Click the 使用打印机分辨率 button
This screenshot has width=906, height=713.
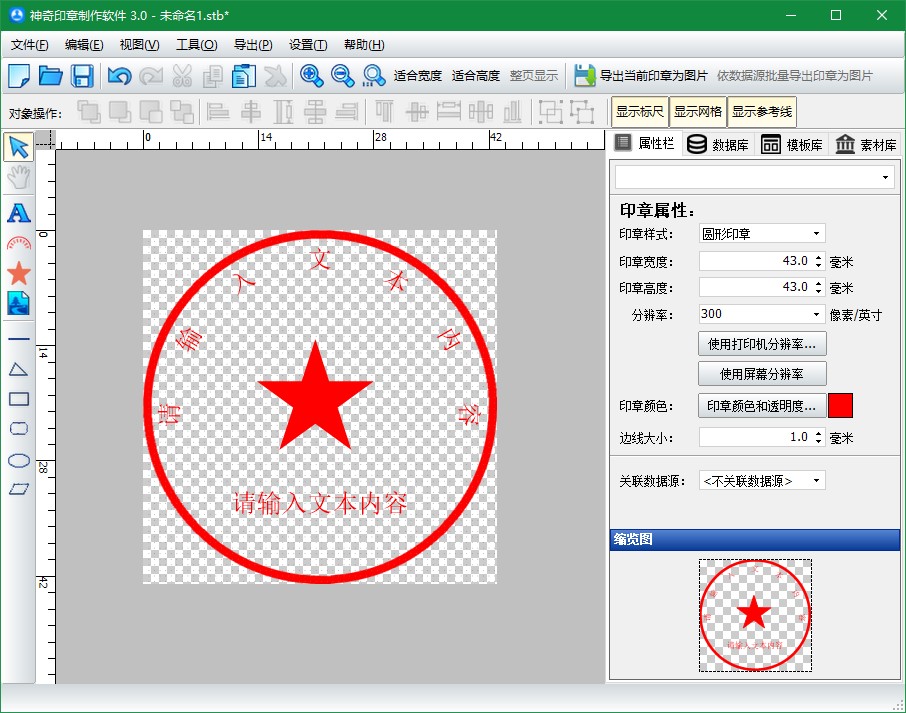[761, 344]
